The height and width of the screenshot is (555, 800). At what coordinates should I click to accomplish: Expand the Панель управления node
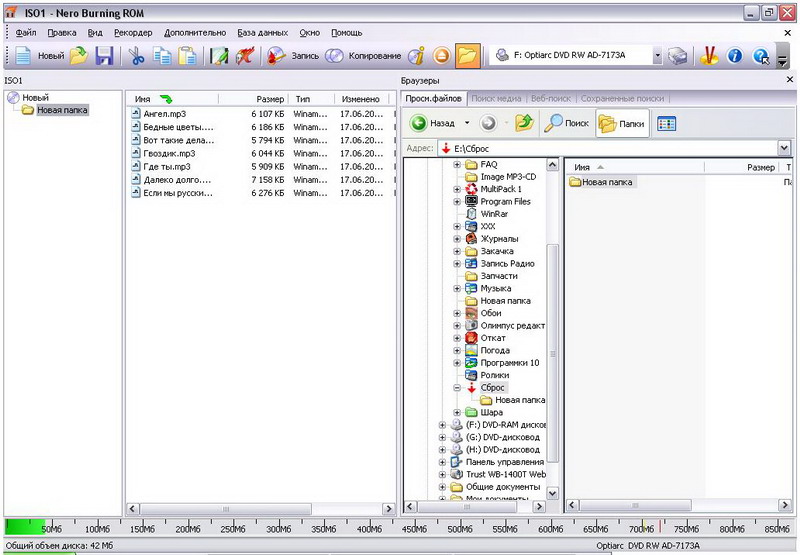442,462
